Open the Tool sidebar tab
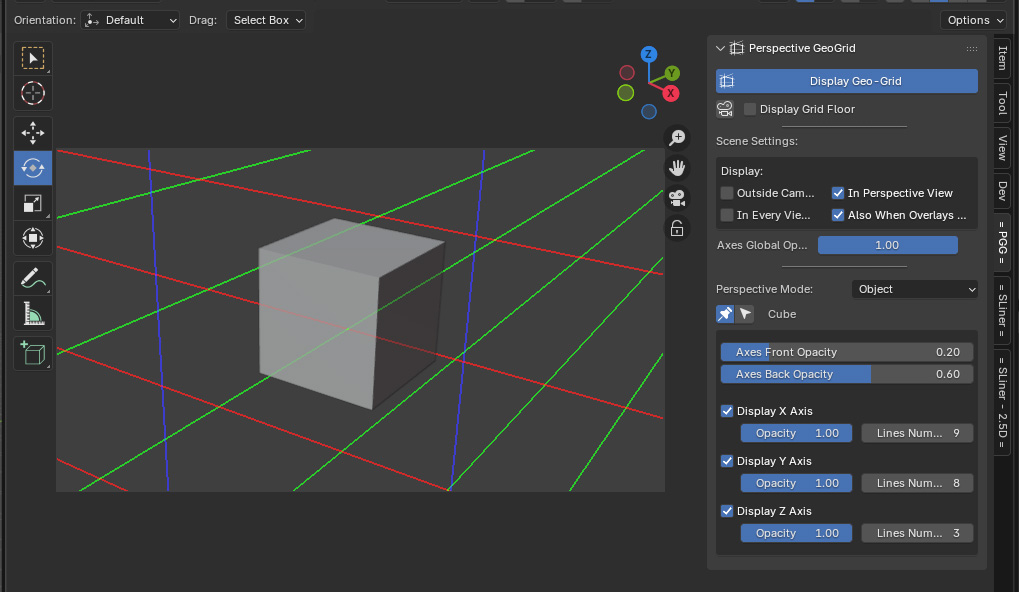 tap(1002, 103)
